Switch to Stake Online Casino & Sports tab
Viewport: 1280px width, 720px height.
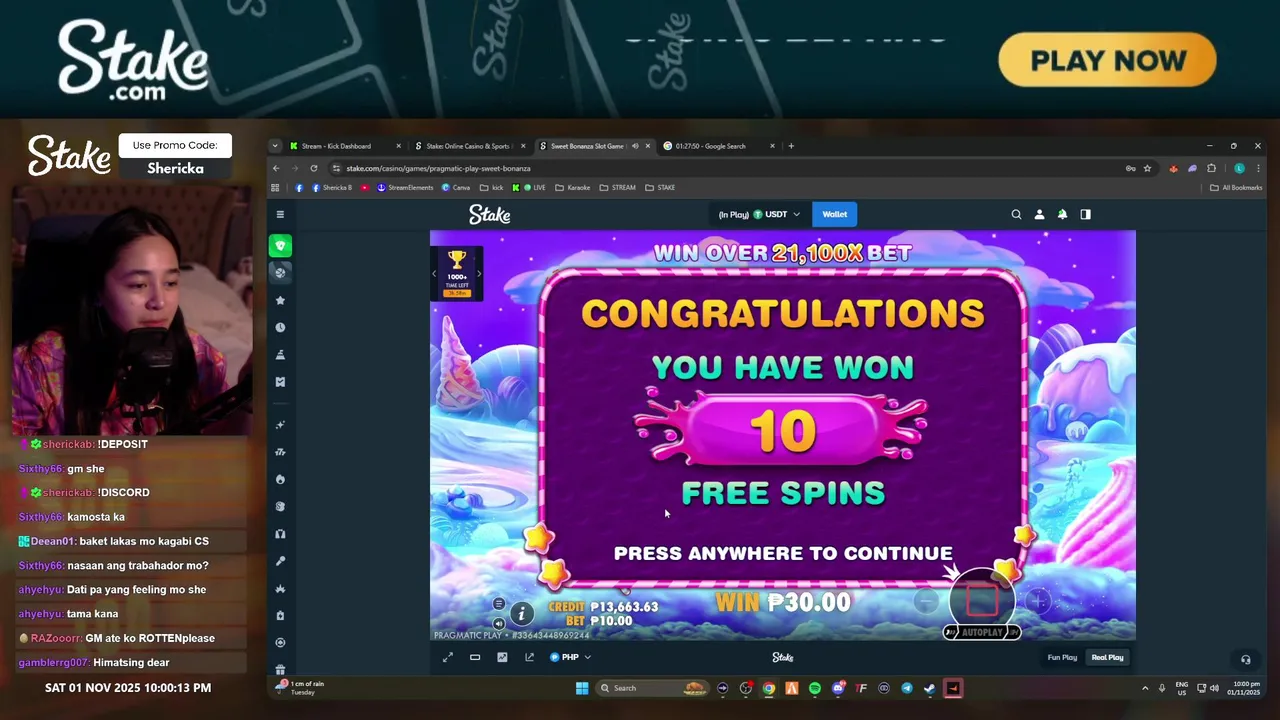click(469, 146)
